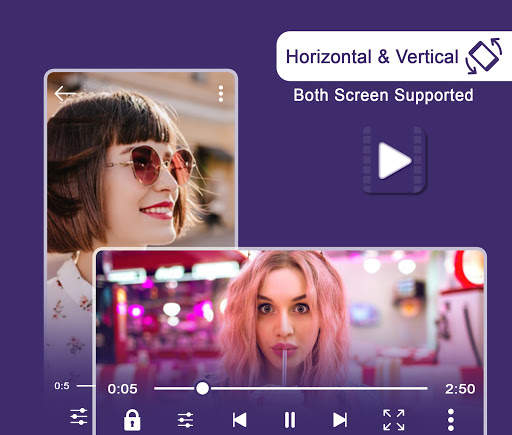This screenshot has width=512, height=435.
Task: Lock the horizontal player controls
Action: pyautogui.click(x=132, y=420)
